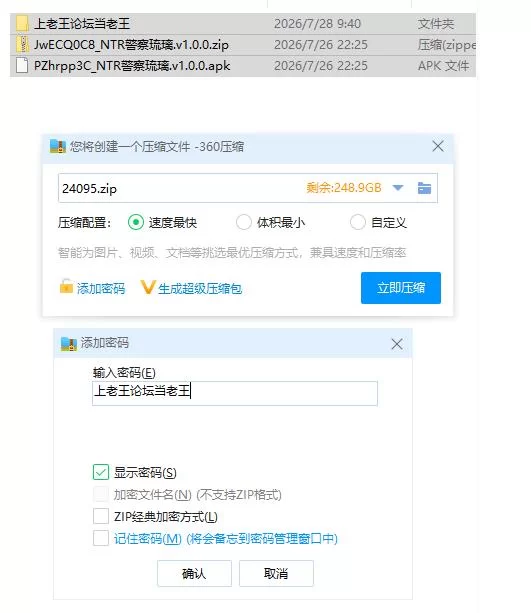Click the lock icon next to 添加密码
The height and width of the screenshot is (613, 531).
coord(66,286)
